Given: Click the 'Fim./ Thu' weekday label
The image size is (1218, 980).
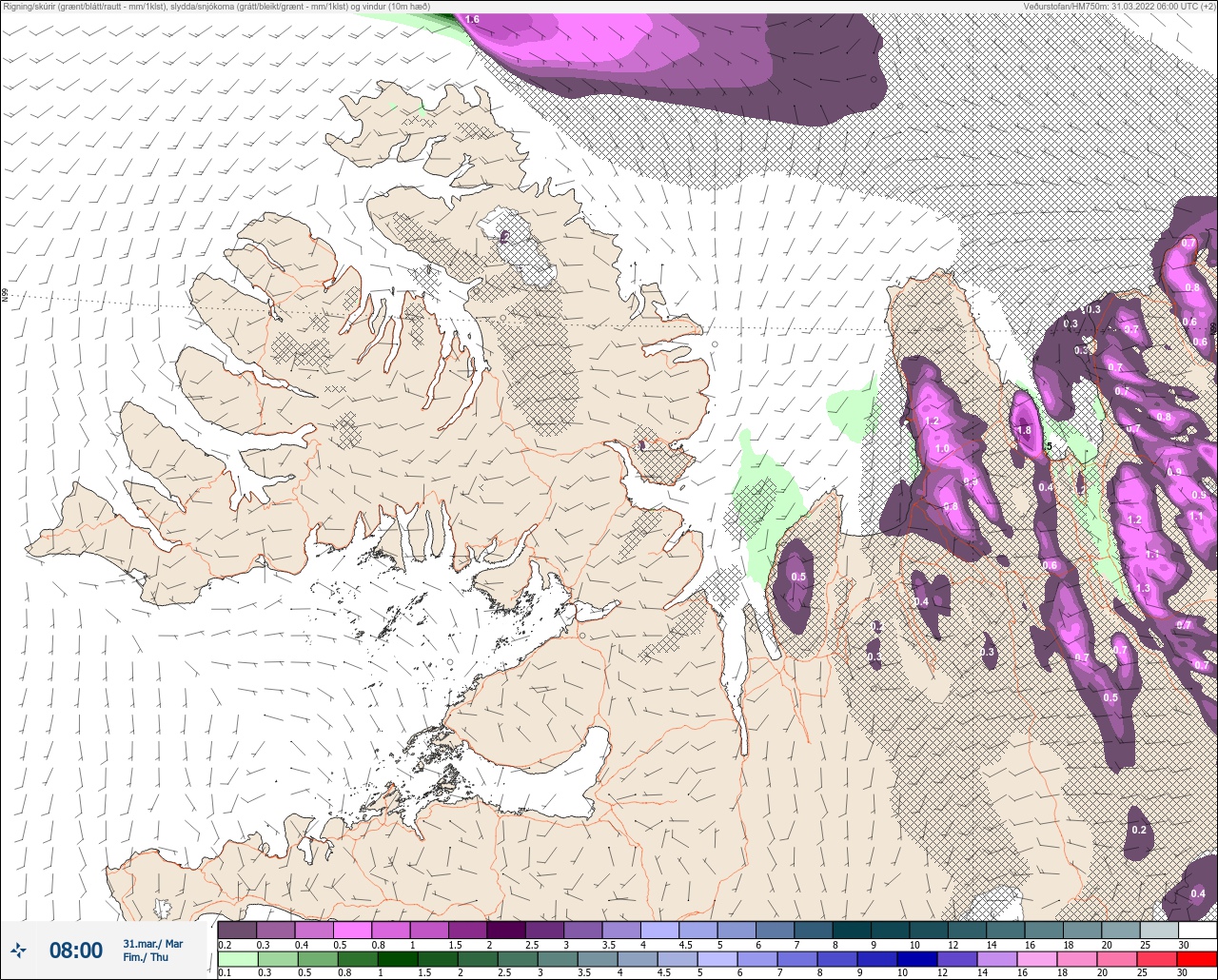Looking at the screenshot, I should pos(146,957).
